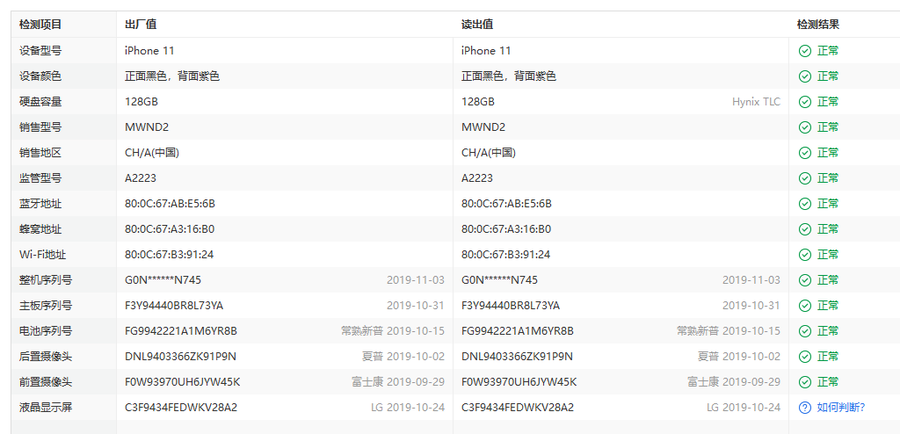Image resolution: width=900 pixels, height=434 pixels.
Task: Select the 设备颜色 row label
Action: tap(40, 76)
